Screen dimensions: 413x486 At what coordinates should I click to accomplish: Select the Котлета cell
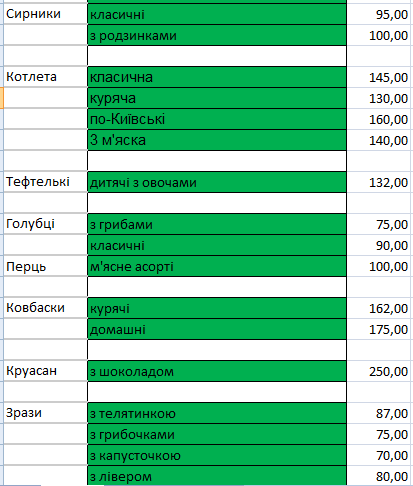[45, 77]
